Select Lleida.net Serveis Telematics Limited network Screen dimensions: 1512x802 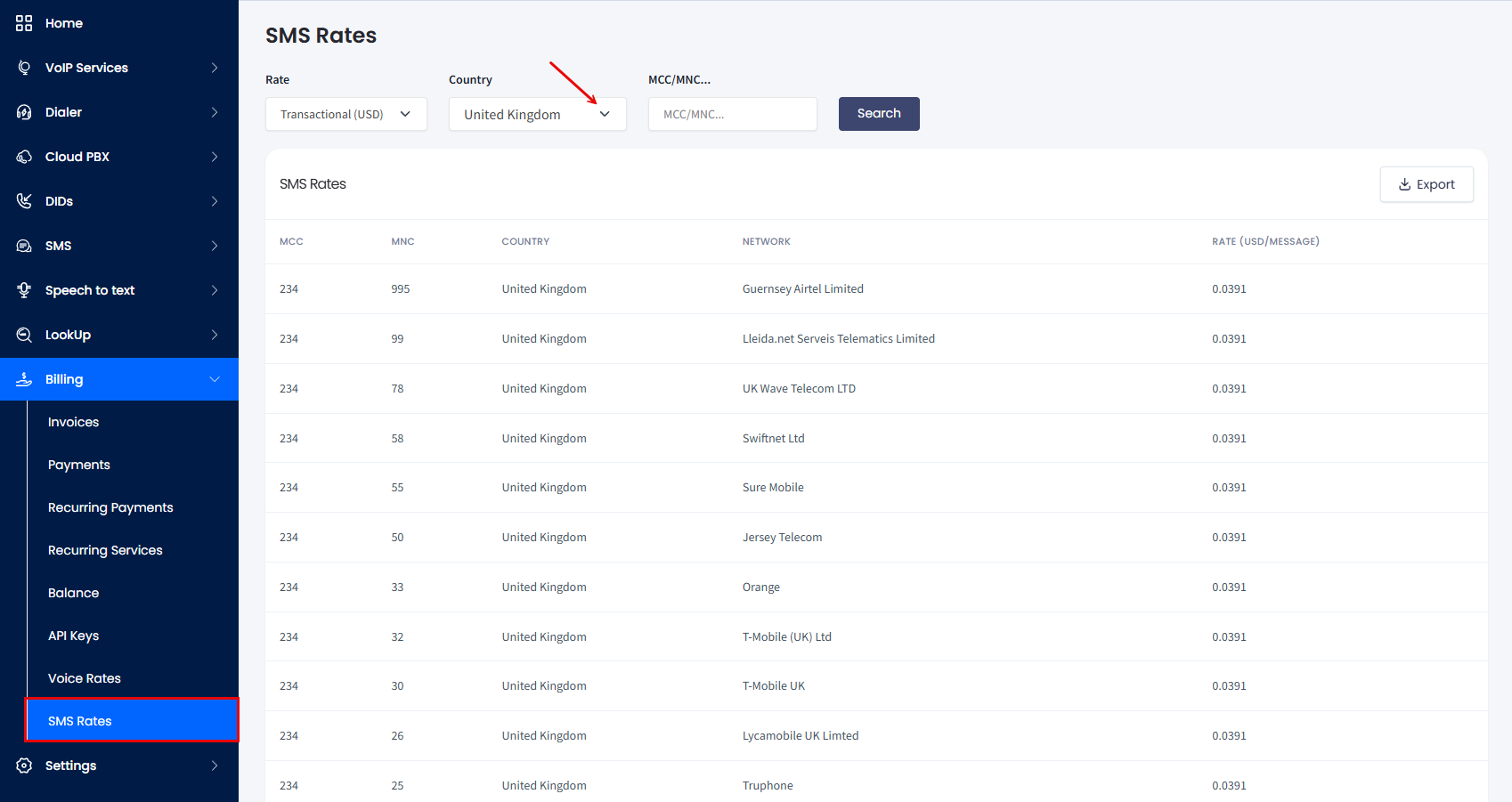(x=839, y=339)
